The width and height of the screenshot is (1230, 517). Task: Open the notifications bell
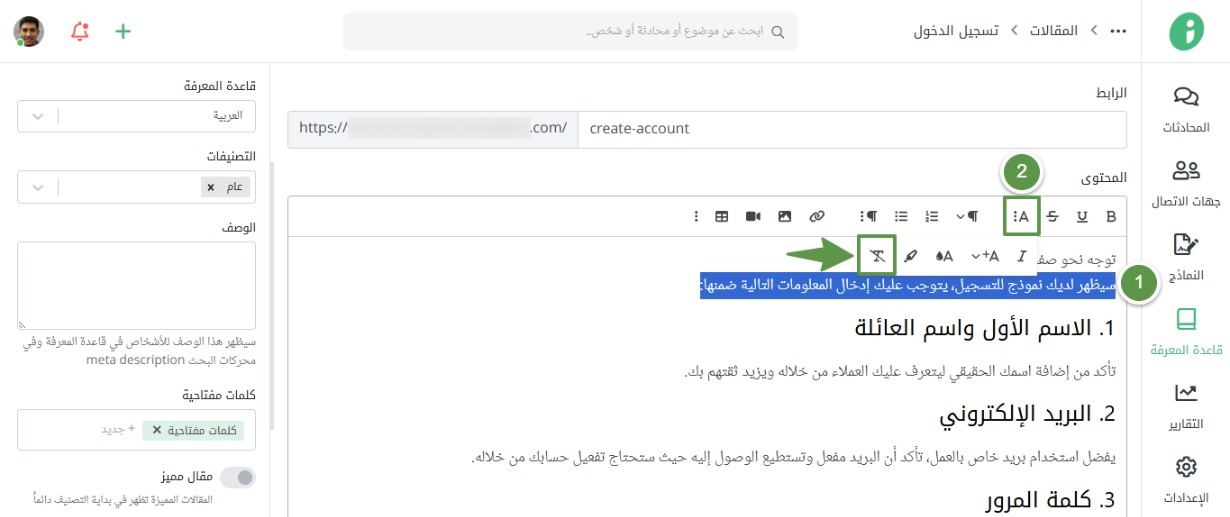click(x=80, y=31)
